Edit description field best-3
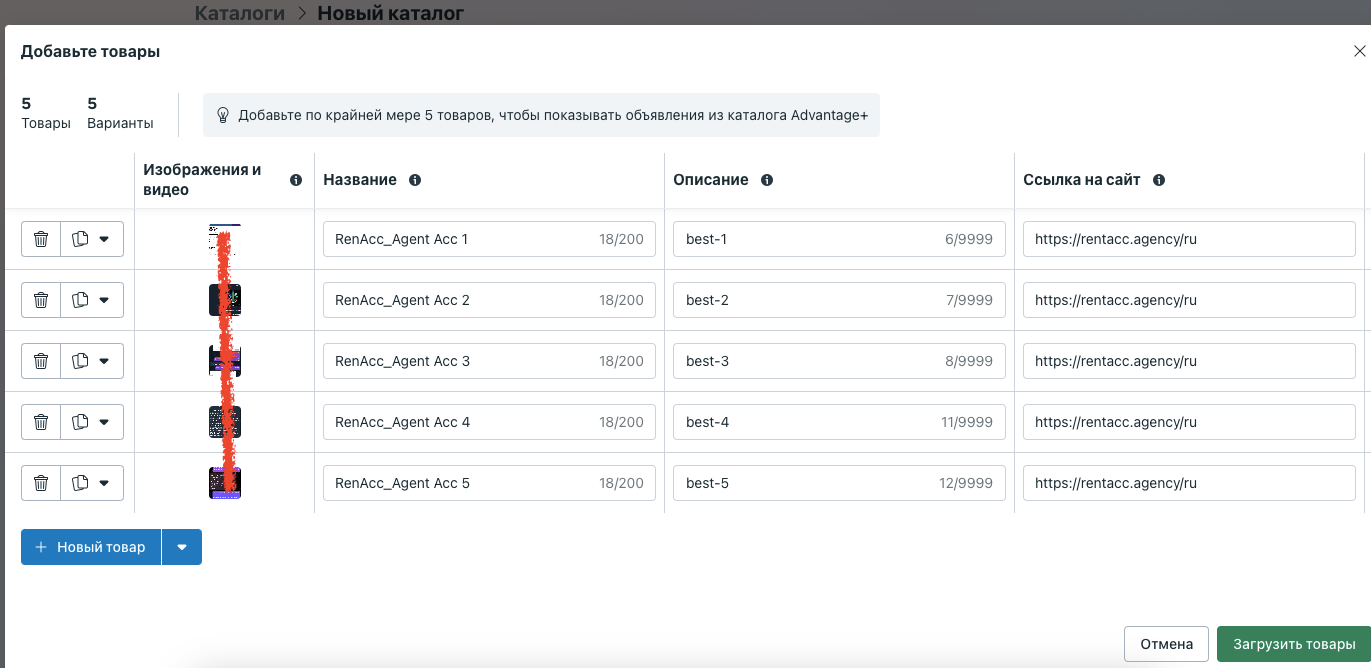The image size is (1371, 668). point(839,361)
